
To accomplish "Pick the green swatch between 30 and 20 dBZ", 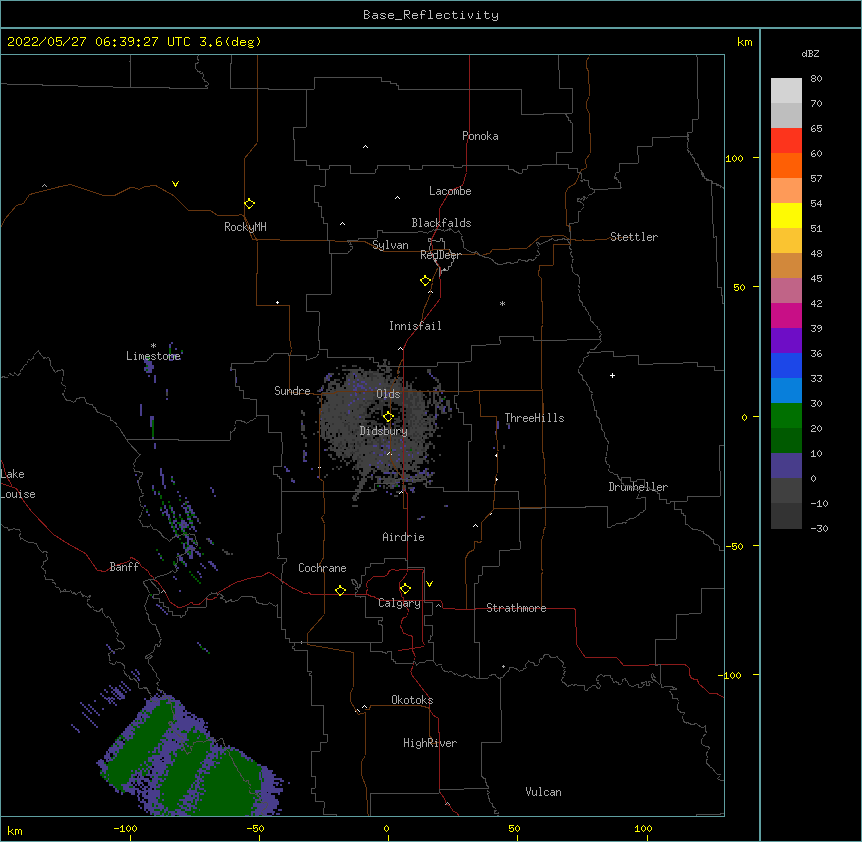I will tap(786, 416).
